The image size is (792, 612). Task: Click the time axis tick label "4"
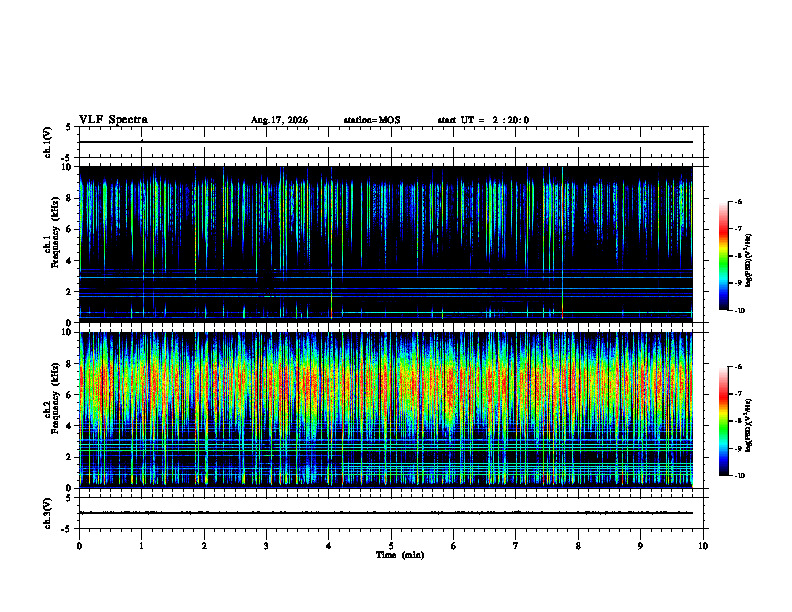[329, 546]
